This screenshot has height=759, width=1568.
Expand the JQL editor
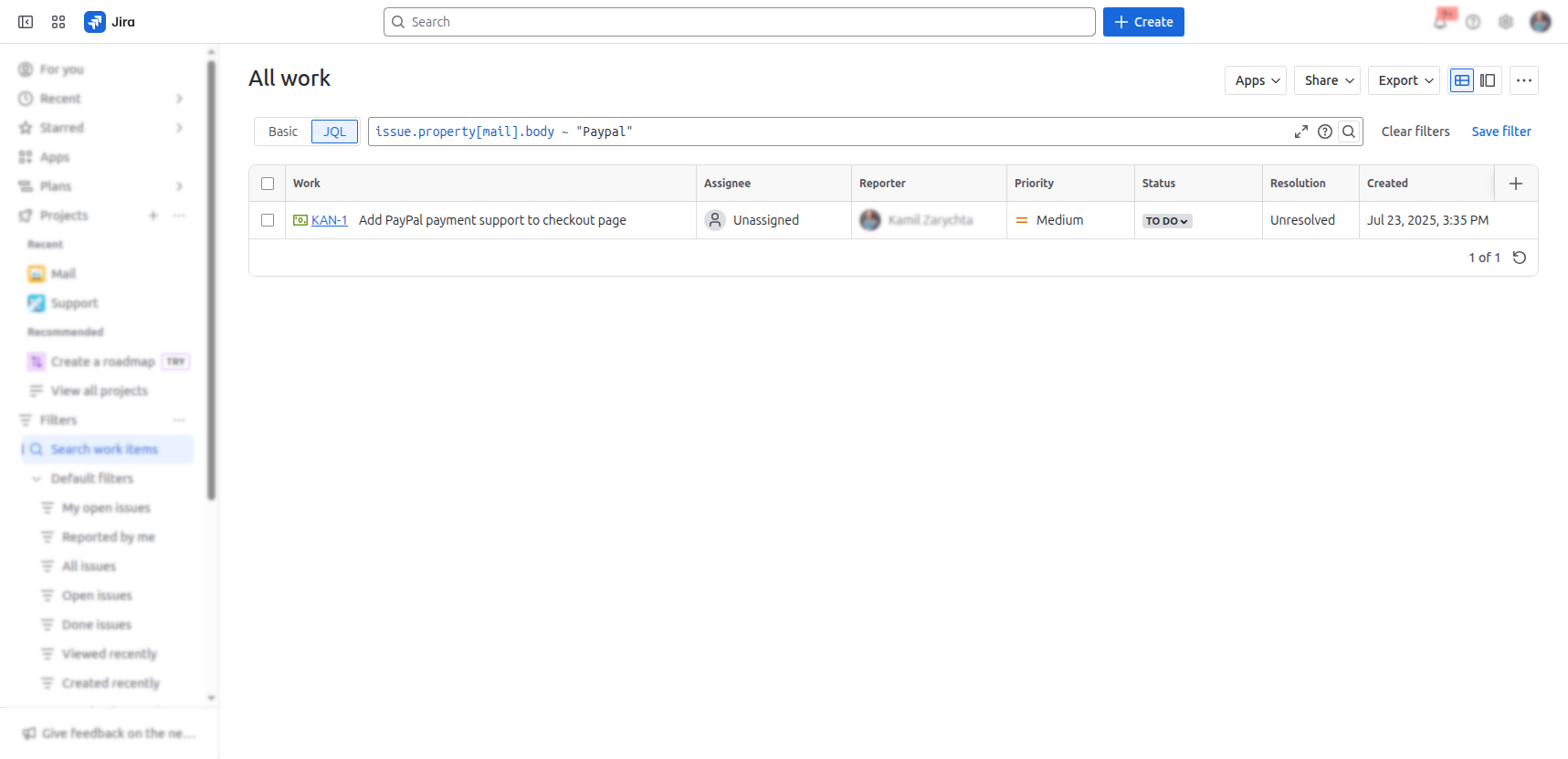click(x=1301, y=132)
